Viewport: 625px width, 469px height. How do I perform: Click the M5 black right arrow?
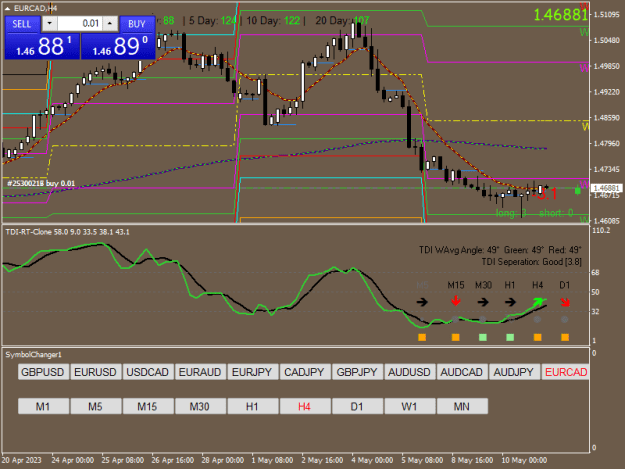(422, 302)
